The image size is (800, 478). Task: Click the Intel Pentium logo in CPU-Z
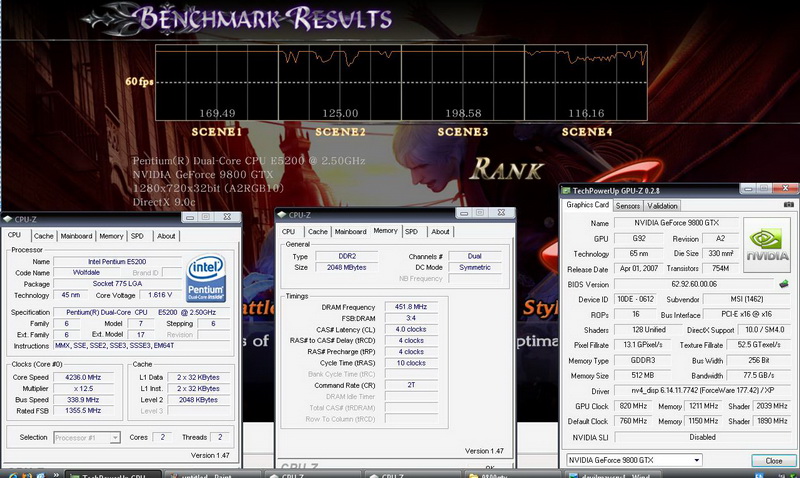tap(206, 279)
